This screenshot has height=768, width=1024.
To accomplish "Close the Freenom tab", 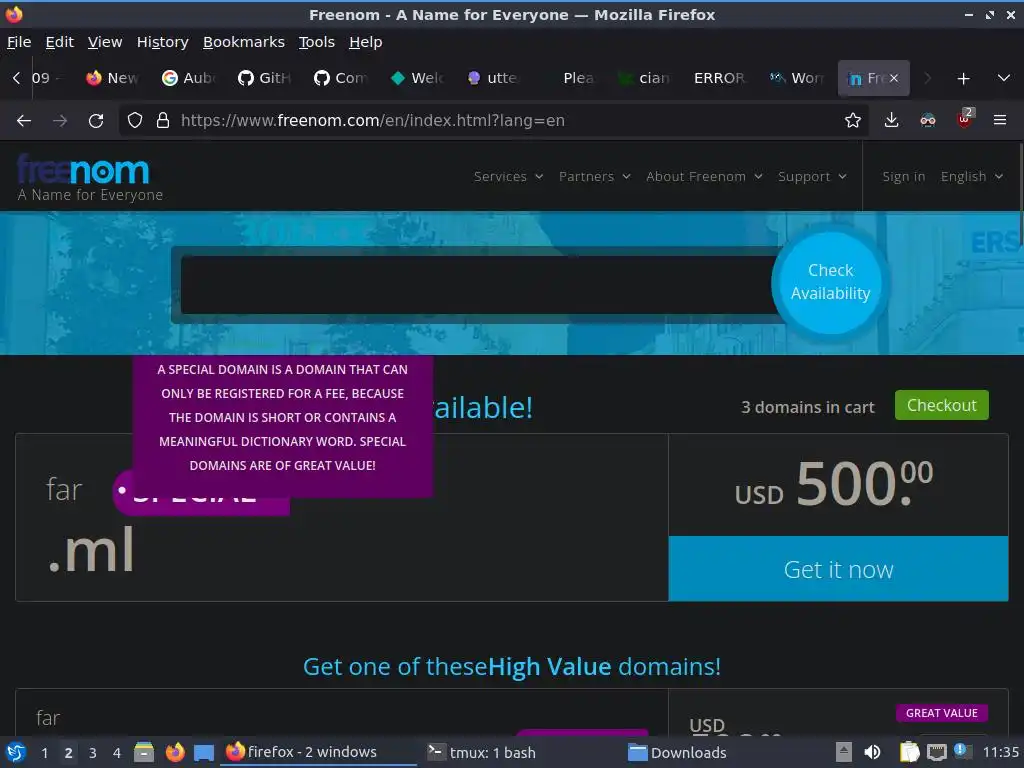I will click(x=894, y=78).
